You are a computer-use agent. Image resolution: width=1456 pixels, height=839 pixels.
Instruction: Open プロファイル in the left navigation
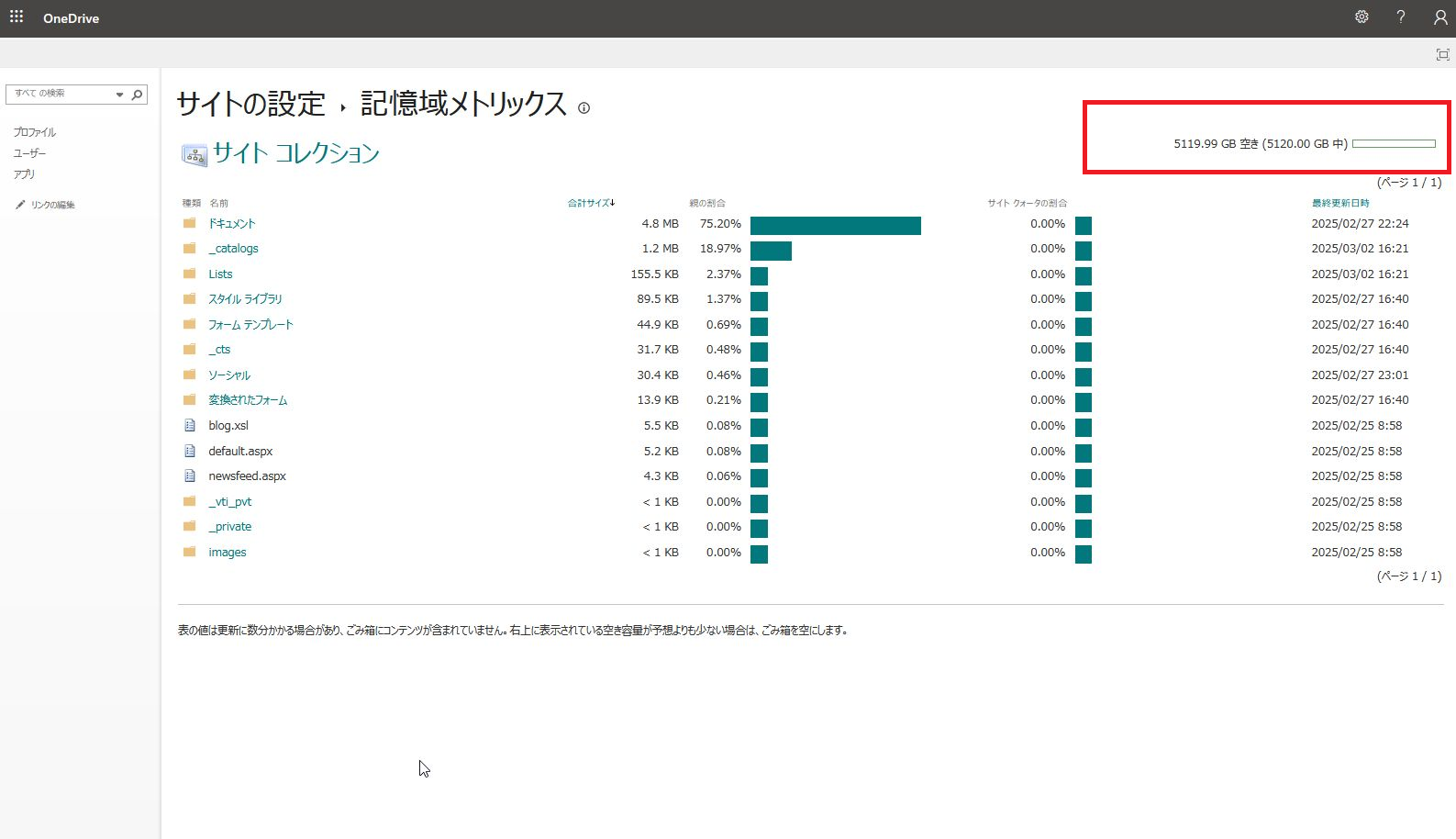tap(35, 132)
